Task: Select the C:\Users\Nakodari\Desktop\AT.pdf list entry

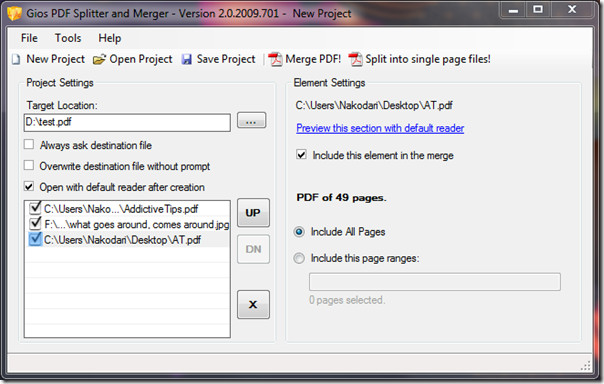Action: [x=122, y=240]
